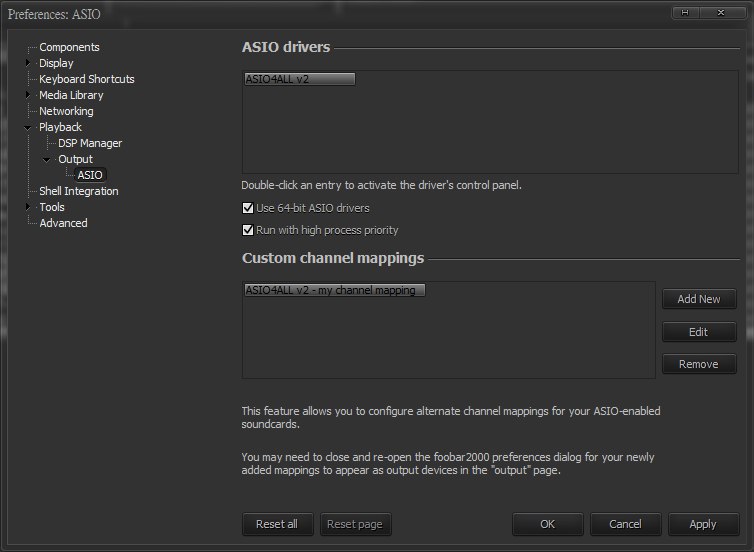Remove the selected channel mapping

698,364
